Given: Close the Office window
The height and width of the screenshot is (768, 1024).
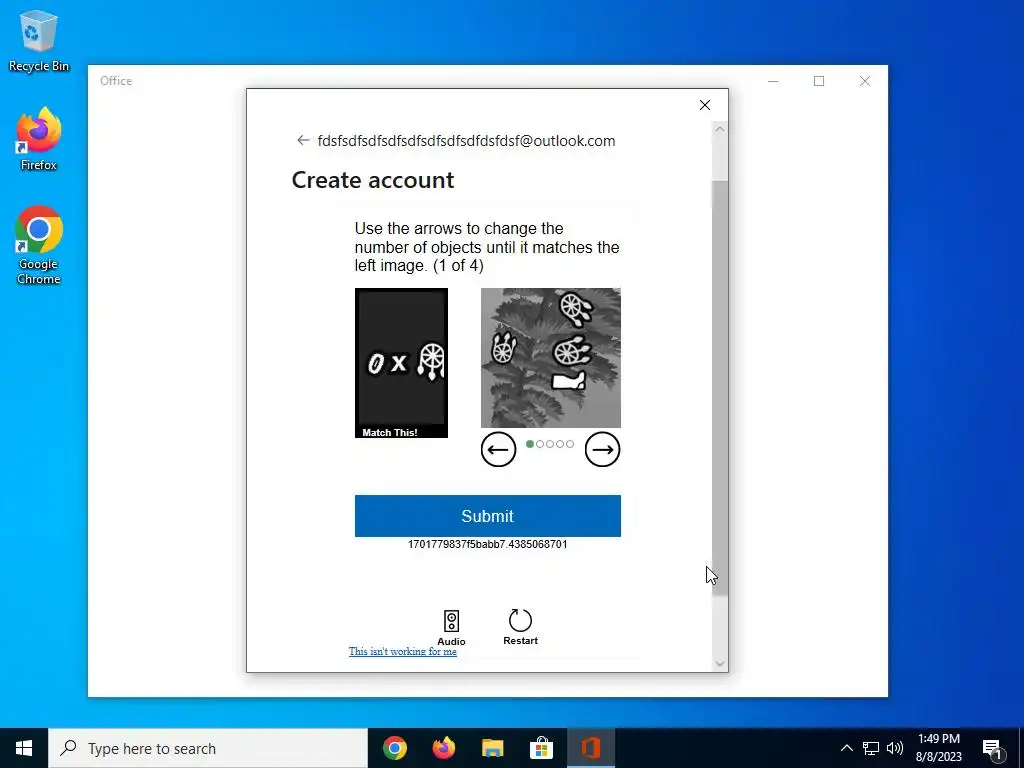Looking at the screenshot, I should pos(865,81).
